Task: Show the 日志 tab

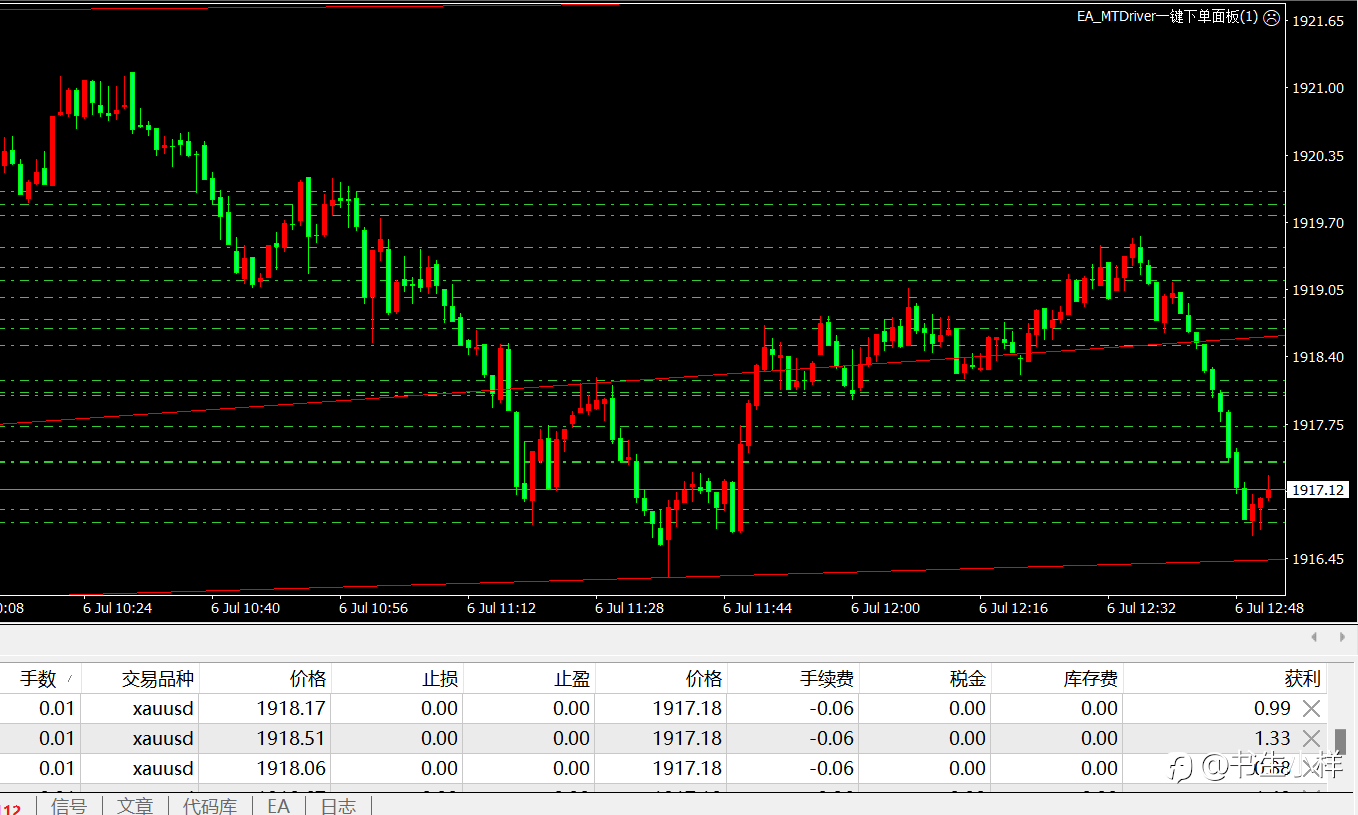Action: pos(338,806)
